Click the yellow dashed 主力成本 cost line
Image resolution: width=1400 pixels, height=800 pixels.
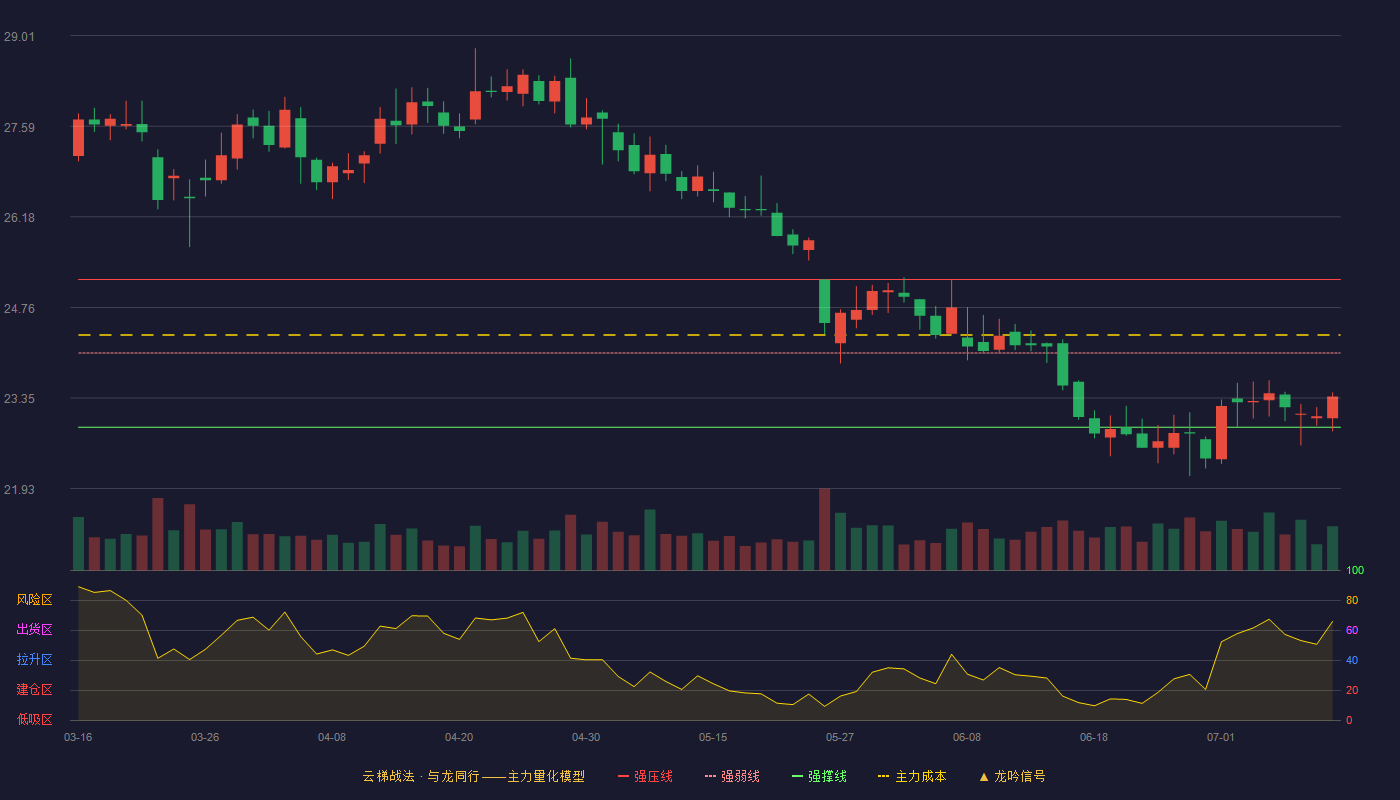point(709,335)
